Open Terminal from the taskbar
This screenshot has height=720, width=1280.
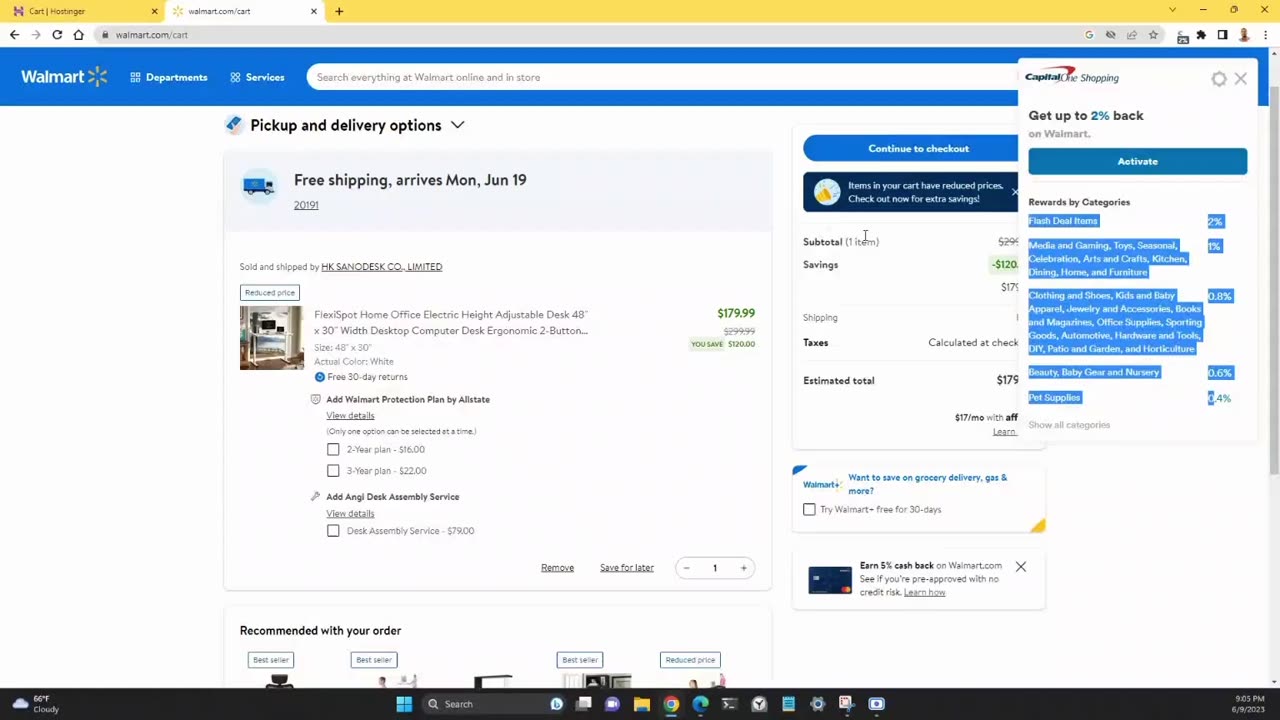(x=729, y=704)
